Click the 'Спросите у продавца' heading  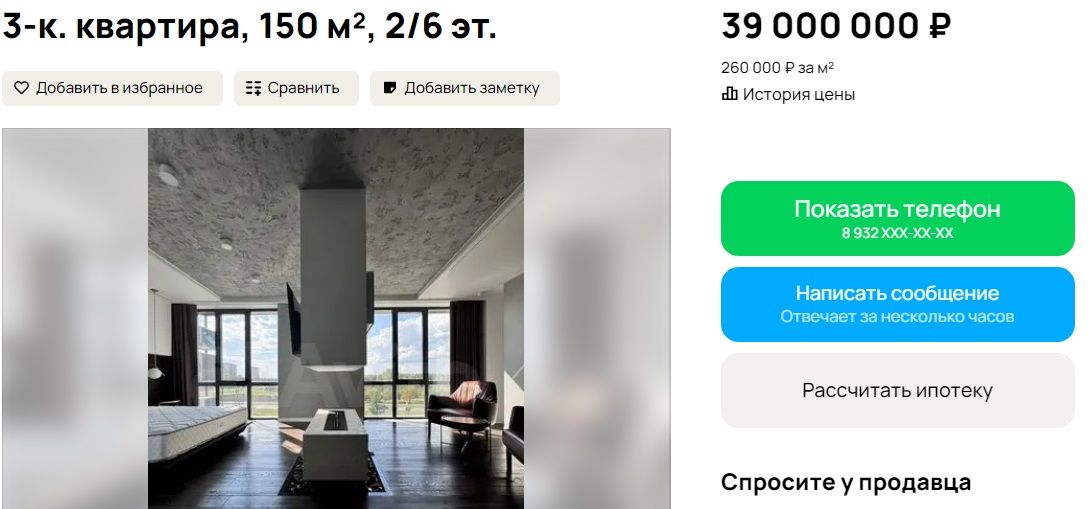pos(846,482)
